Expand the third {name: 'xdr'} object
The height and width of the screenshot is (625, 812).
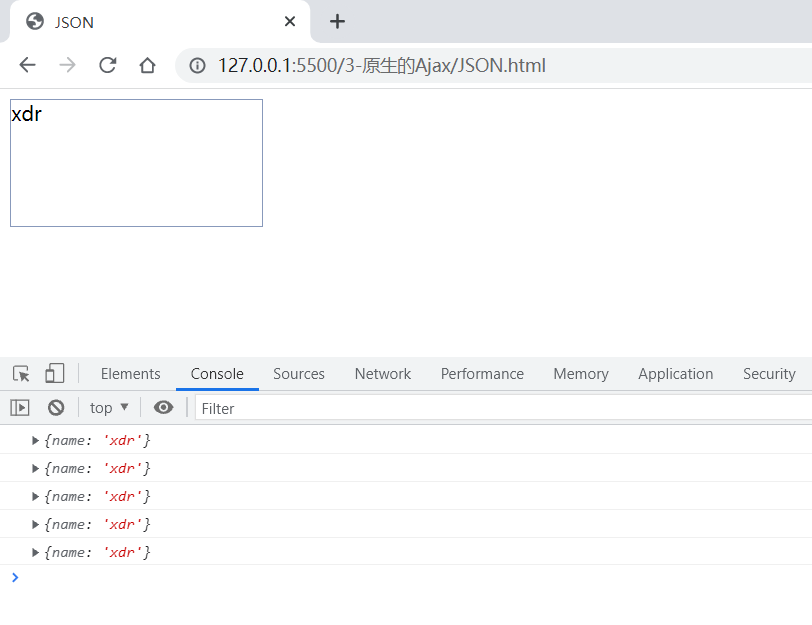click(x=35, y=497)
